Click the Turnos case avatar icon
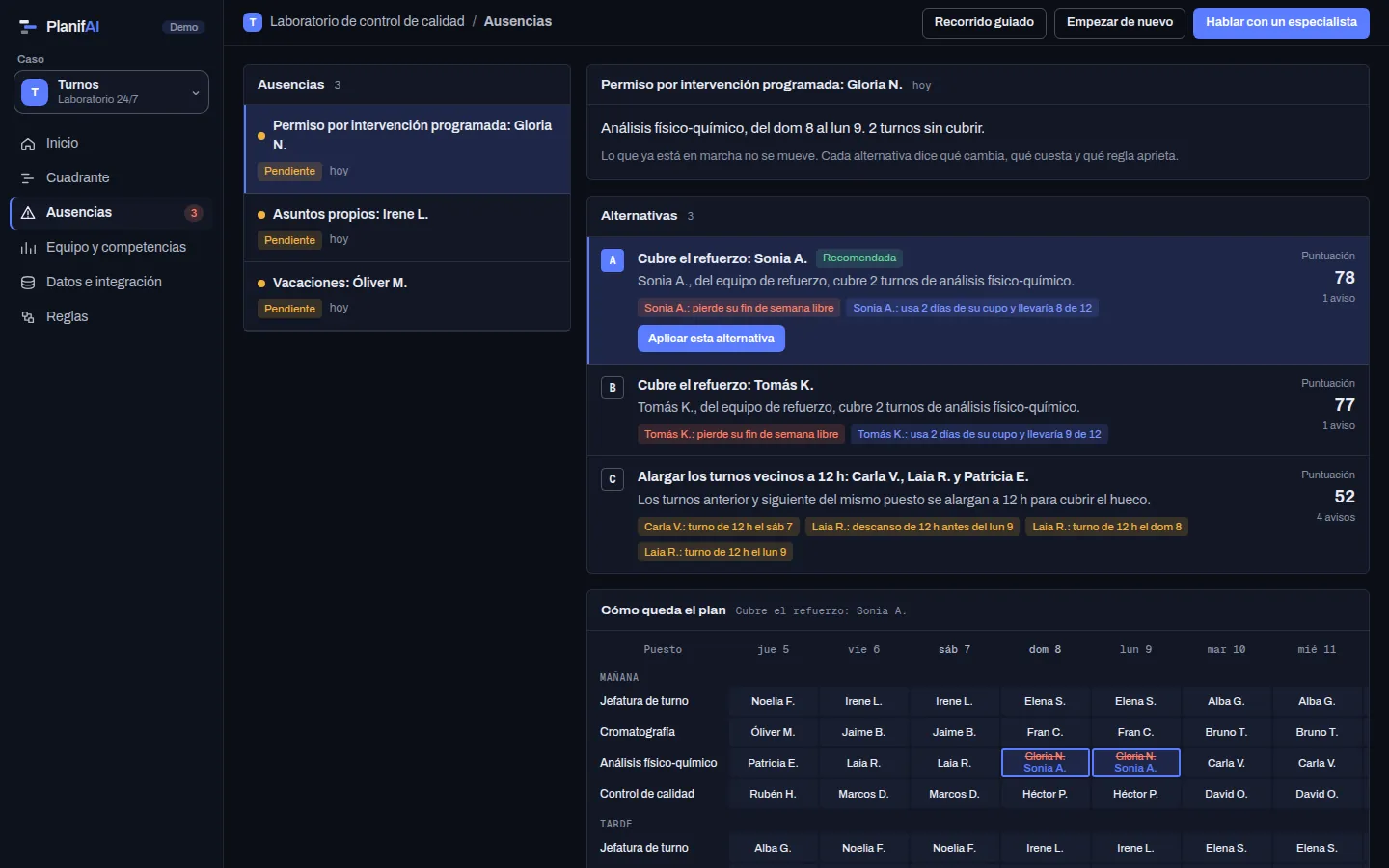The image size is (1389, 868). pyautogui.click(x=35, y=93)
